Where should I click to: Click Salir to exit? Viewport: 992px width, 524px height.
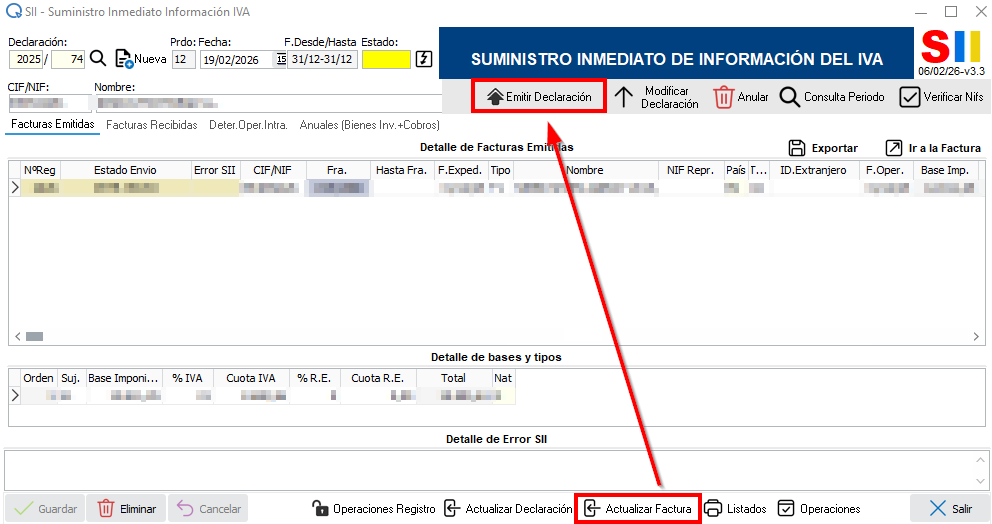coord(950,509)
